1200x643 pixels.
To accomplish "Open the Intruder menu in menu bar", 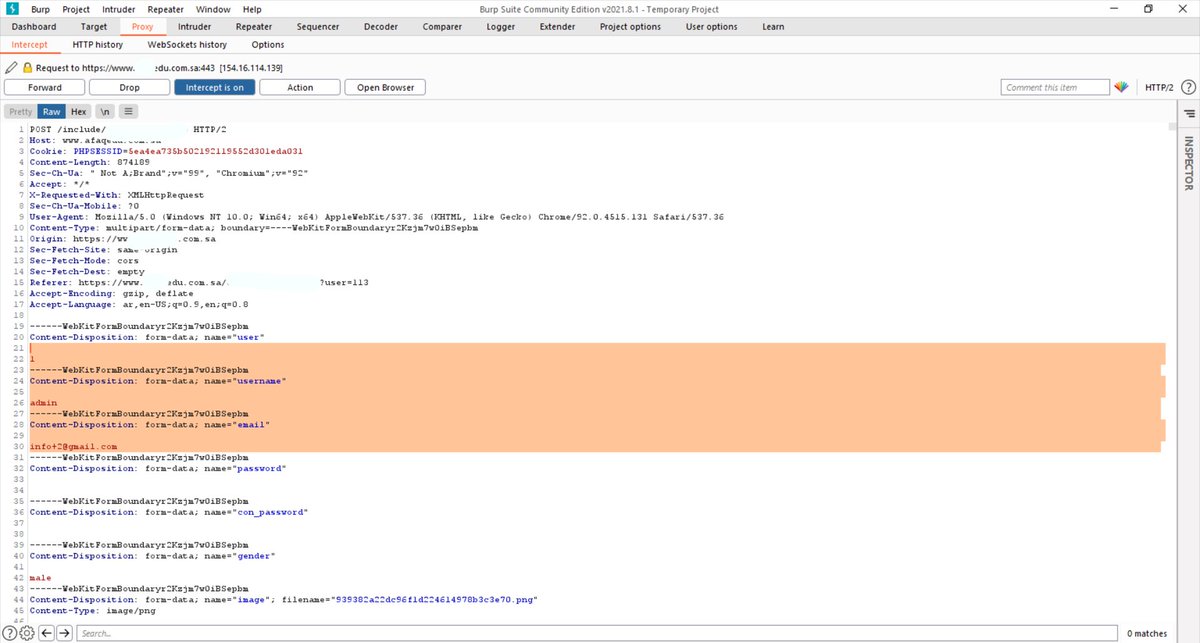I will point(119,9).
